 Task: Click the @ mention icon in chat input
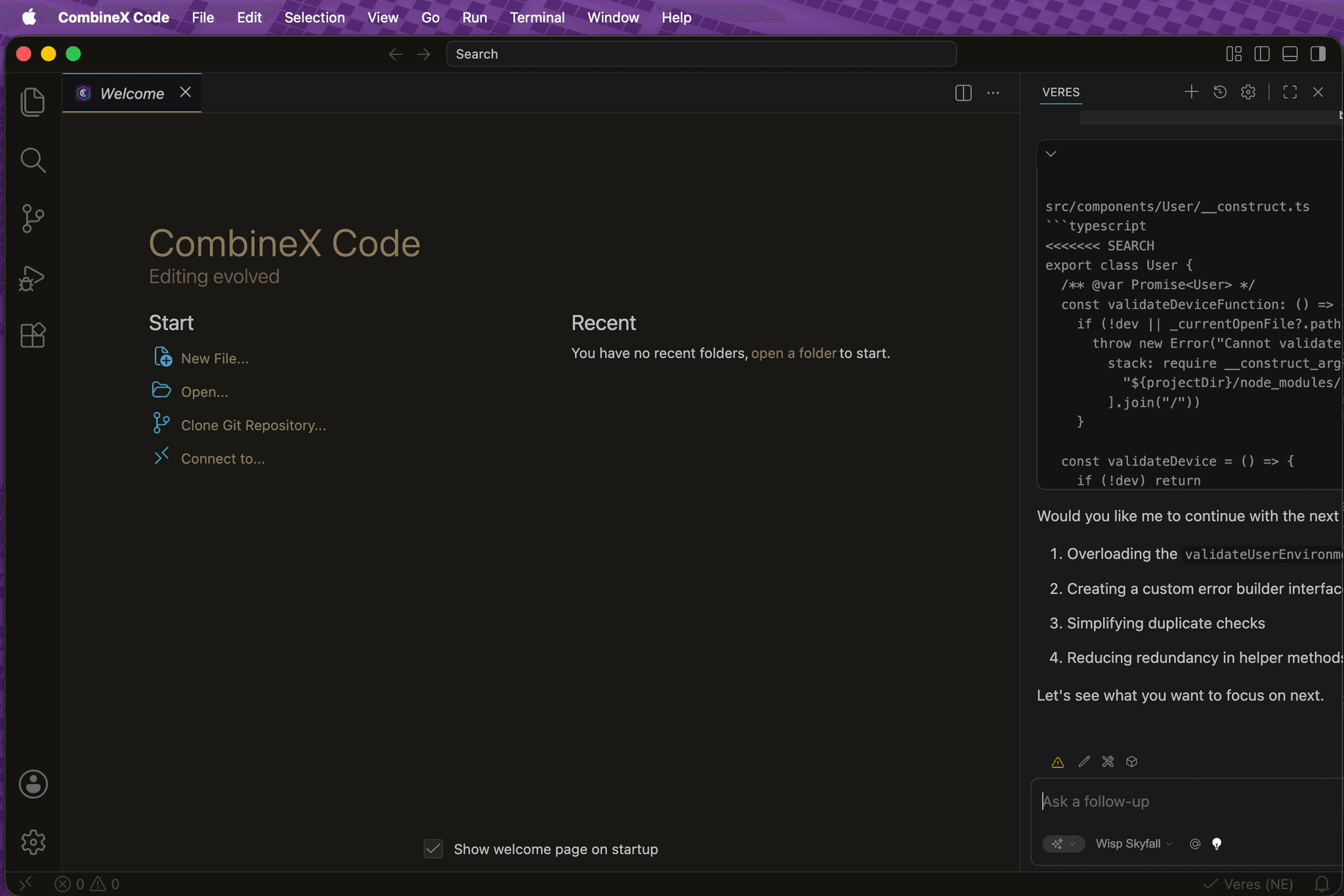[1195, 844]
